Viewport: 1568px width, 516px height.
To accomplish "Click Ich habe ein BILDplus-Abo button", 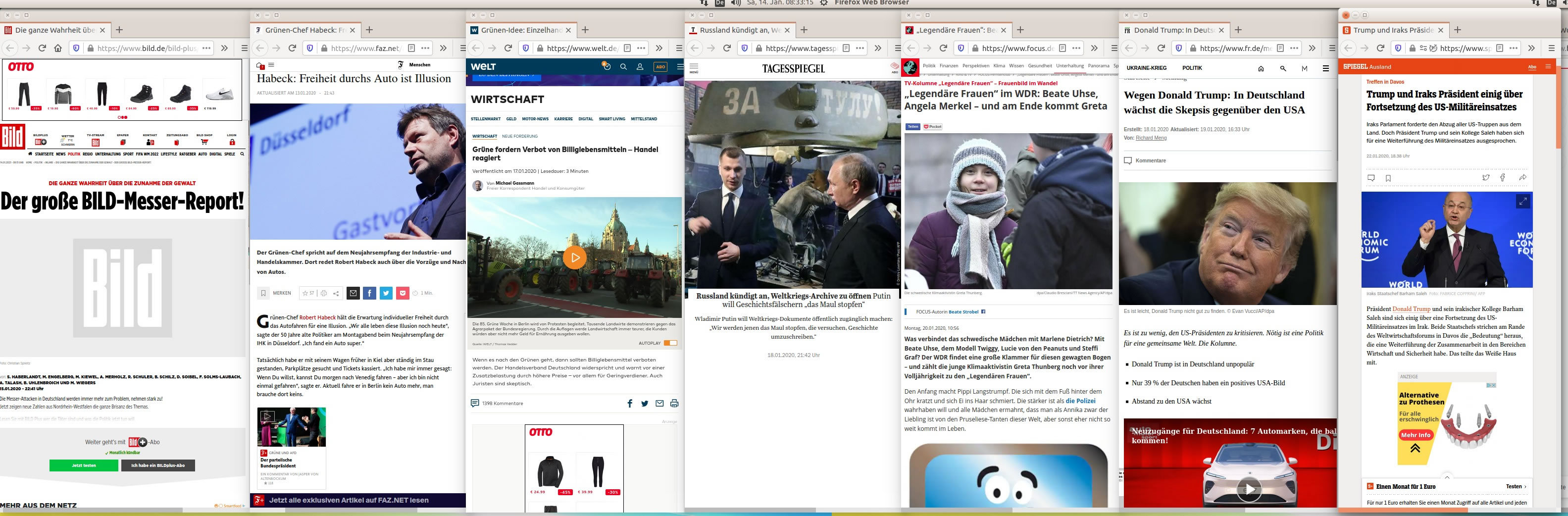I will (x=157, y=465).
